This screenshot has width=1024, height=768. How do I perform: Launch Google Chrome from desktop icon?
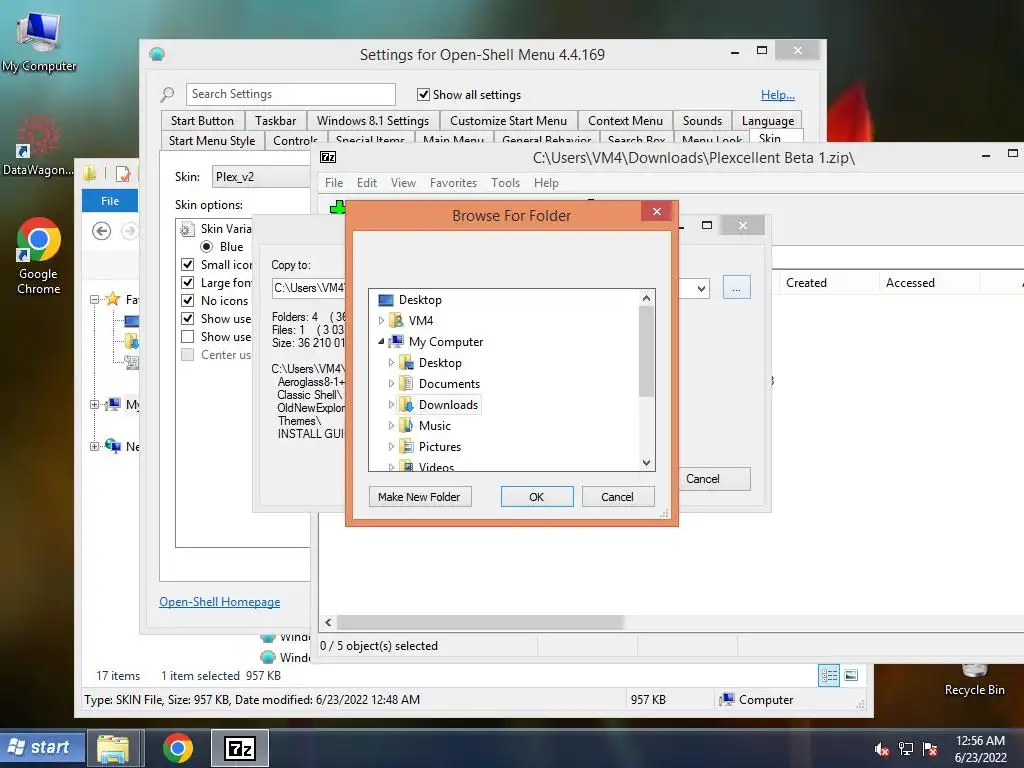click(39, 256)
